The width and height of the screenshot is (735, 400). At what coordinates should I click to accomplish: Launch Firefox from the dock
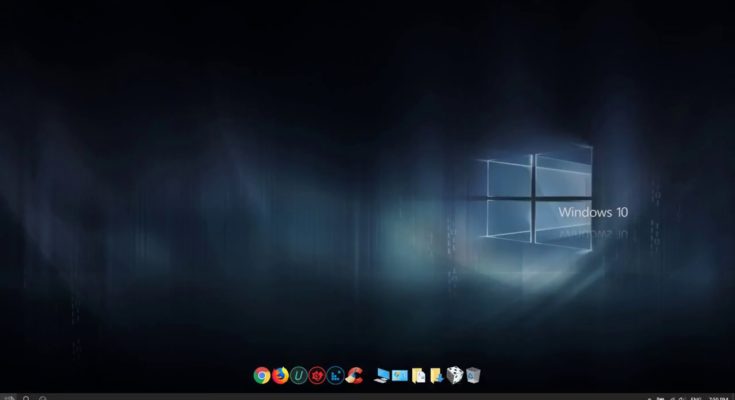pos(281,376)
